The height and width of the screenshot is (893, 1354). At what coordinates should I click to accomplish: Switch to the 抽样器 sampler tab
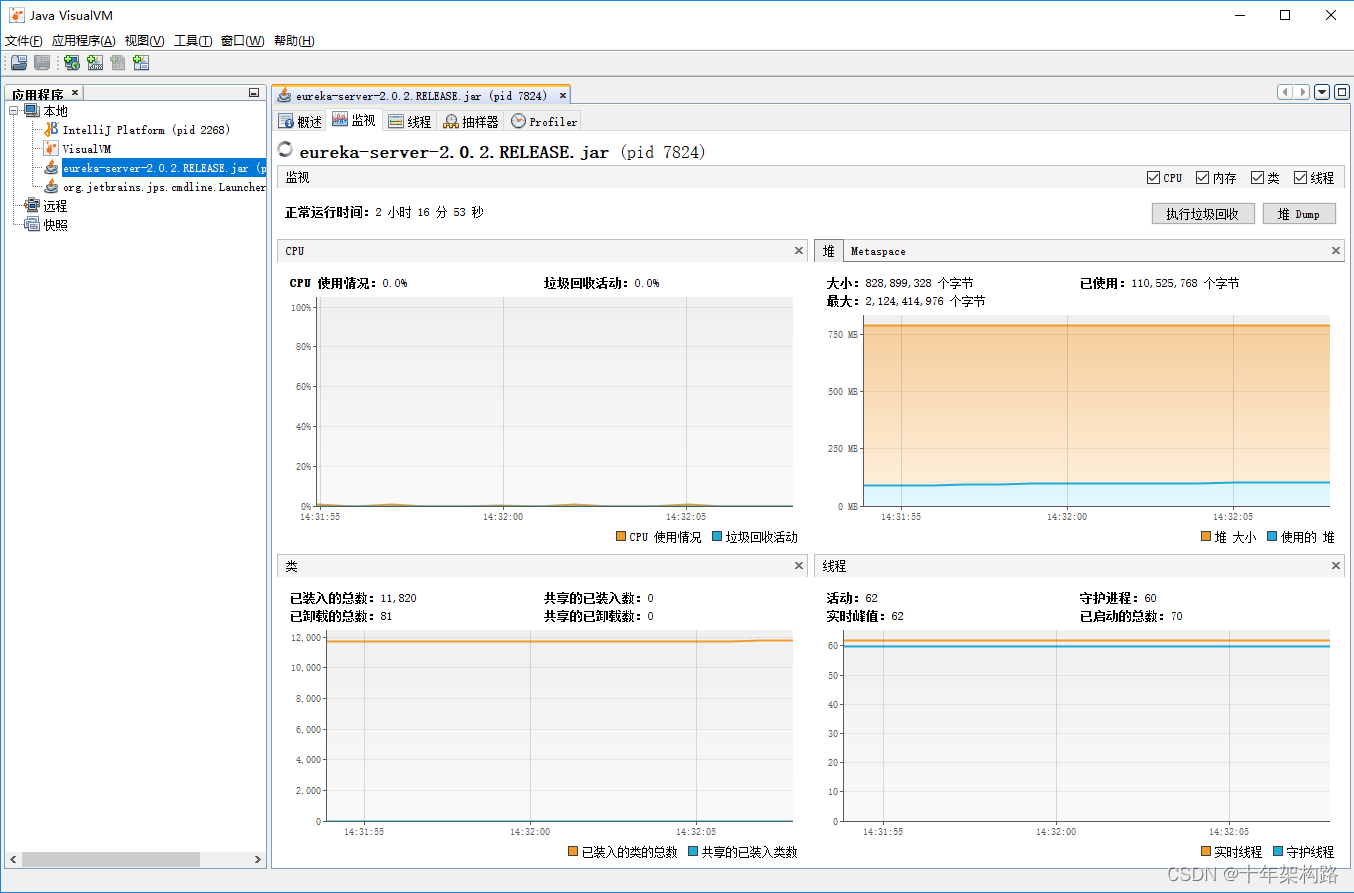471,121
